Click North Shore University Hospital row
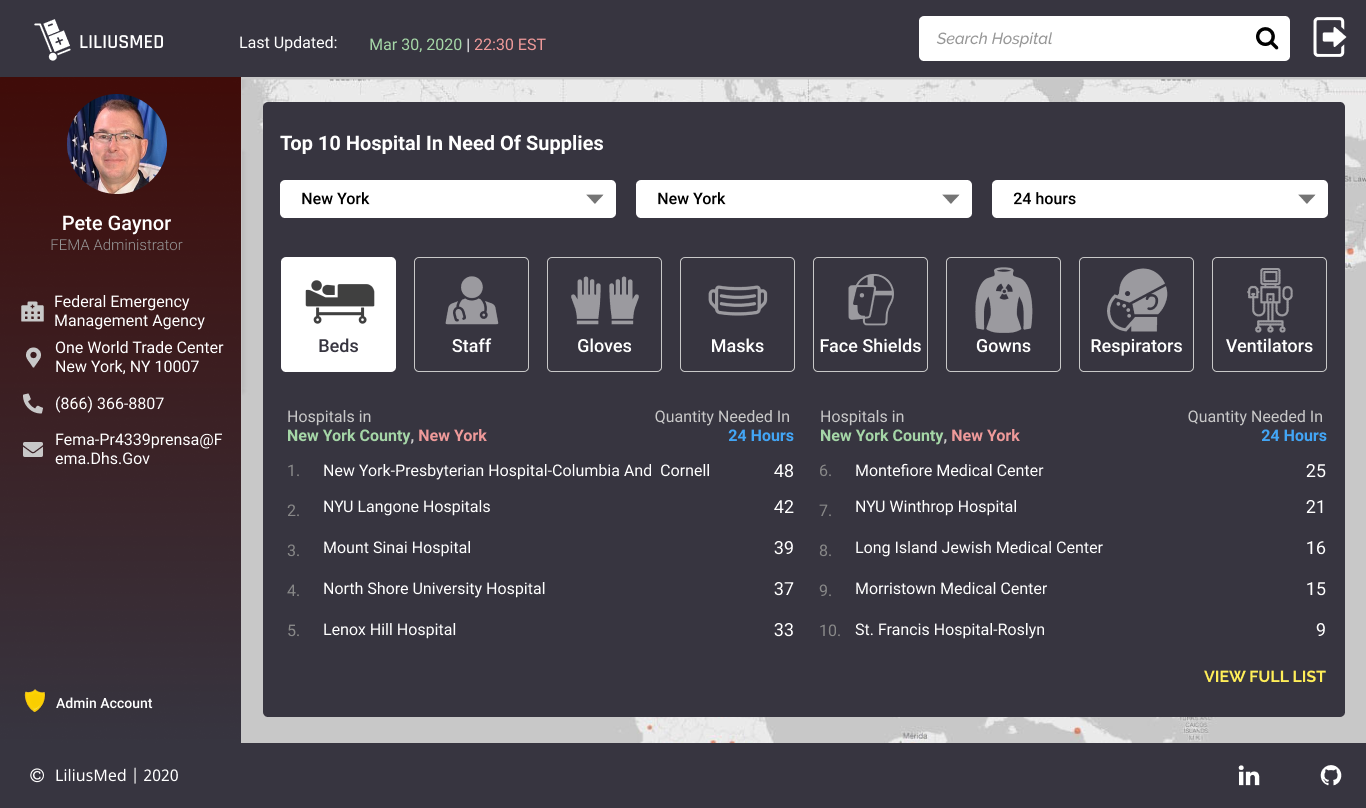 pos(540,589)
